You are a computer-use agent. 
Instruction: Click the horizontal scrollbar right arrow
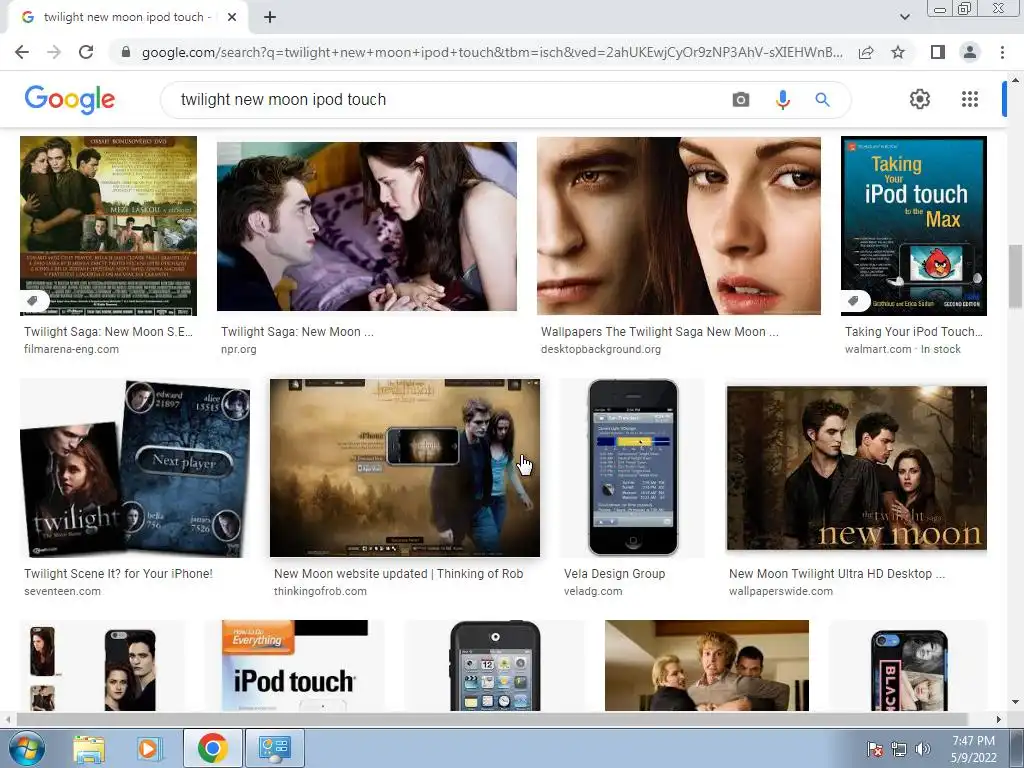coord(998,719)
